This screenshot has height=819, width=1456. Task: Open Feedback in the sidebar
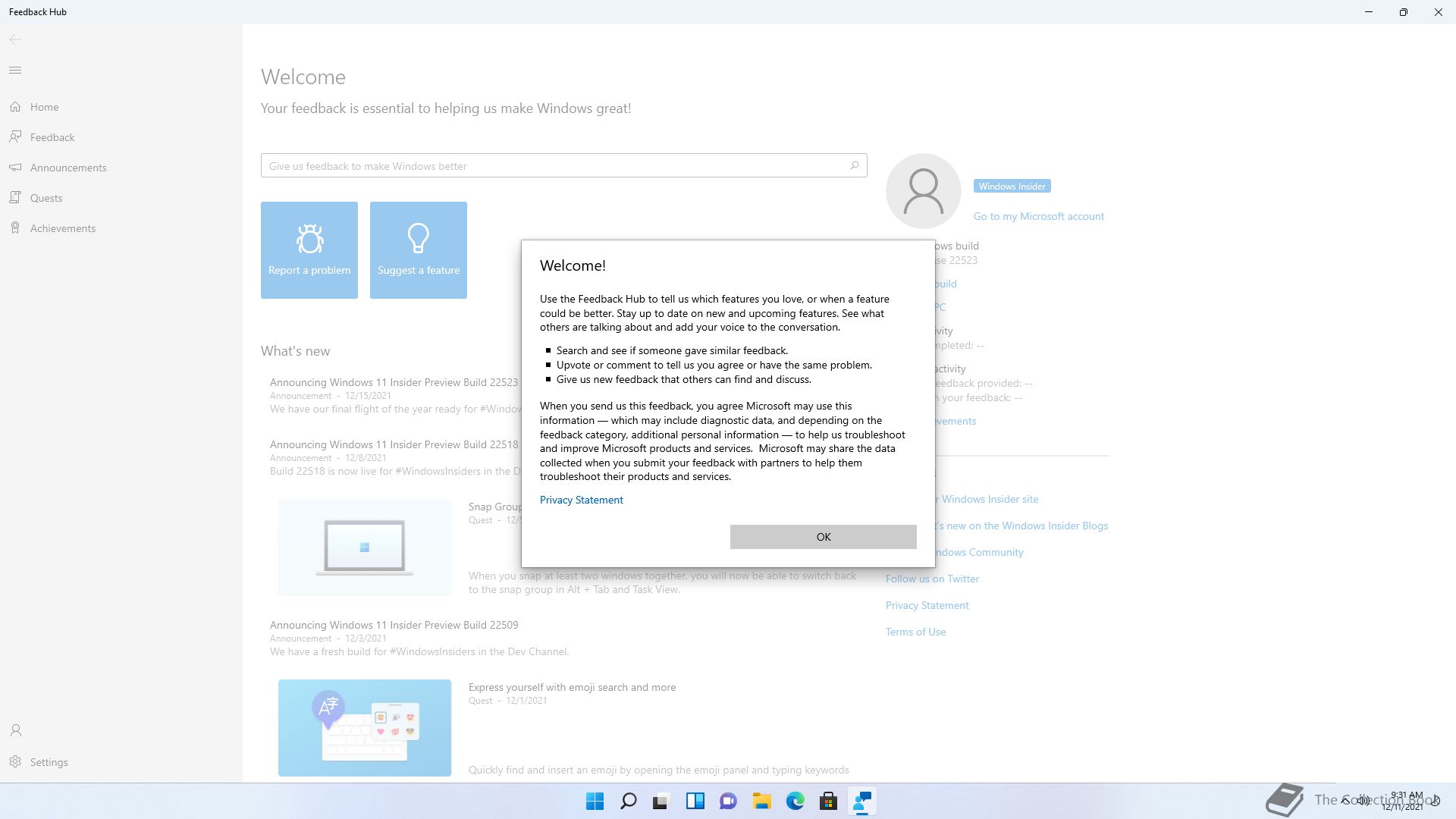[x=121, y=137]
